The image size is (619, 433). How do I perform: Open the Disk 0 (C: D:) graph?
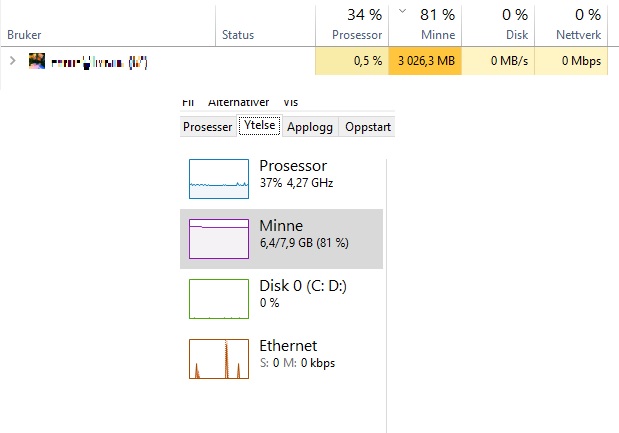click(x=219, y=299)
